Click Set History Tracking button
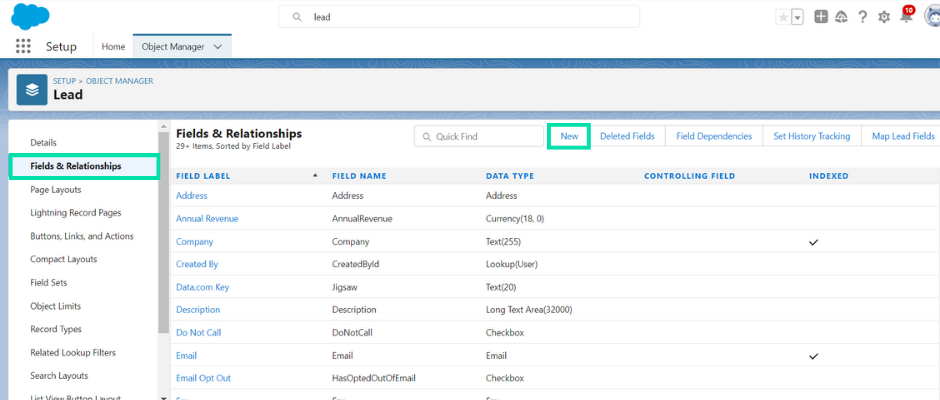 [x=812, y=136]
